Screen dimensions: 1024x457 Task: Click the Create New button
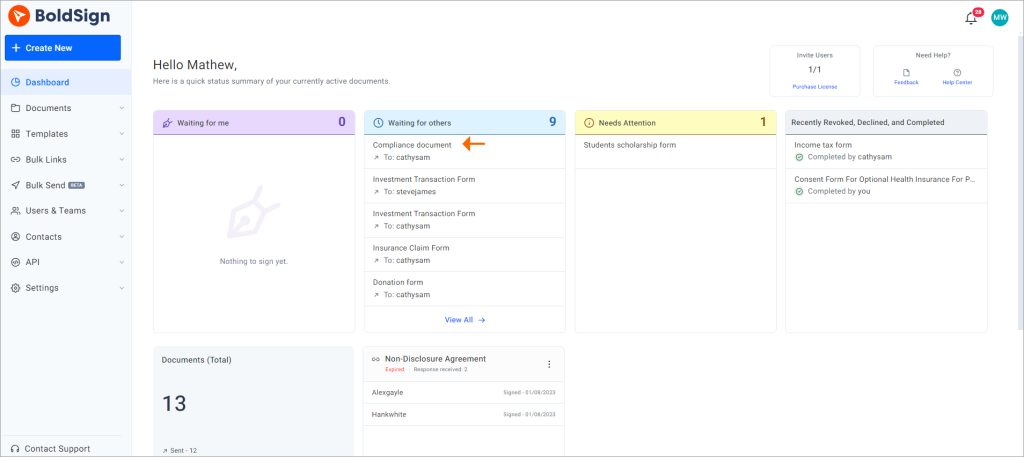tap(63, 48)
